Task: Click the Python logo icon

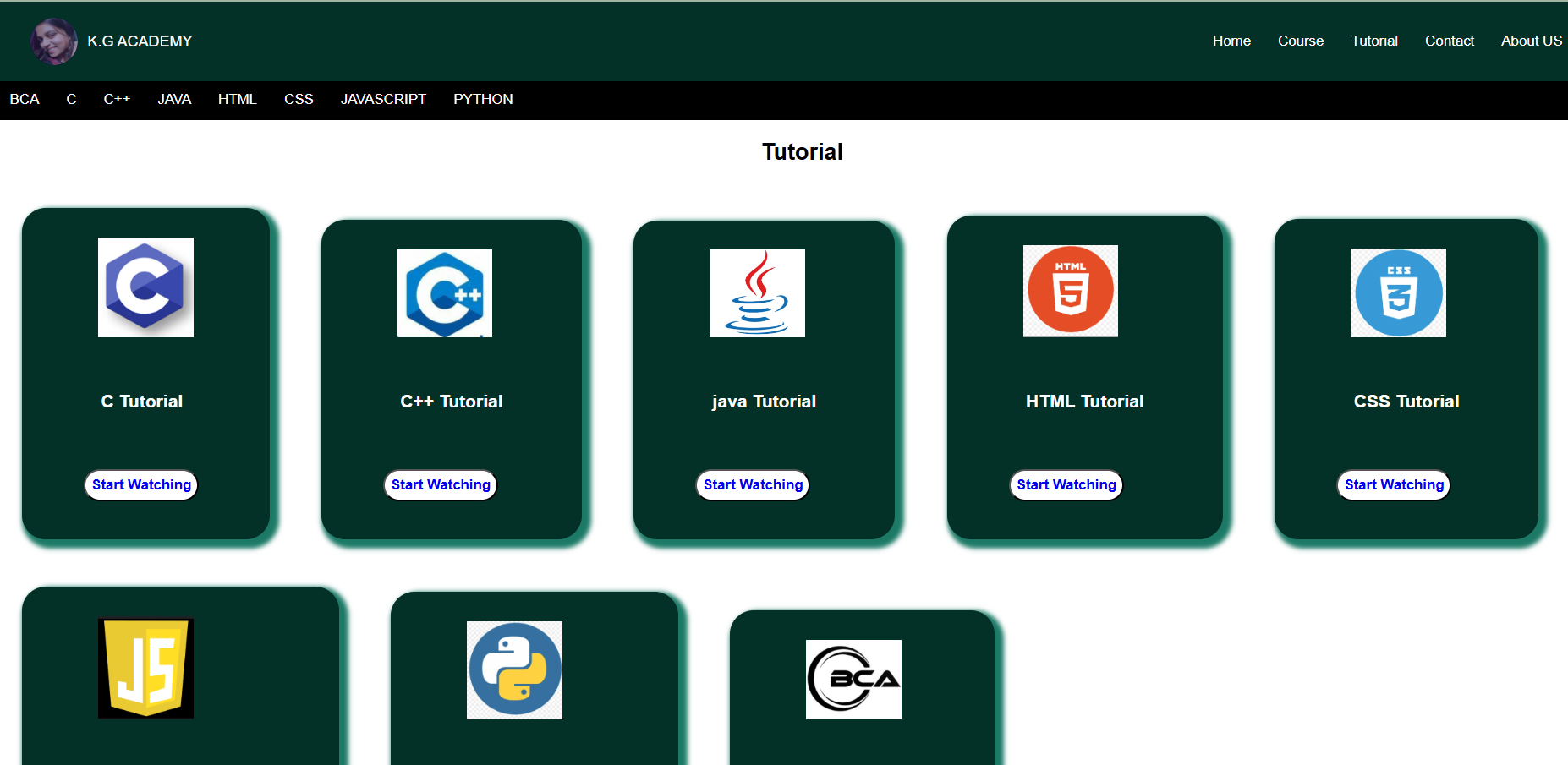Action: 514,670
